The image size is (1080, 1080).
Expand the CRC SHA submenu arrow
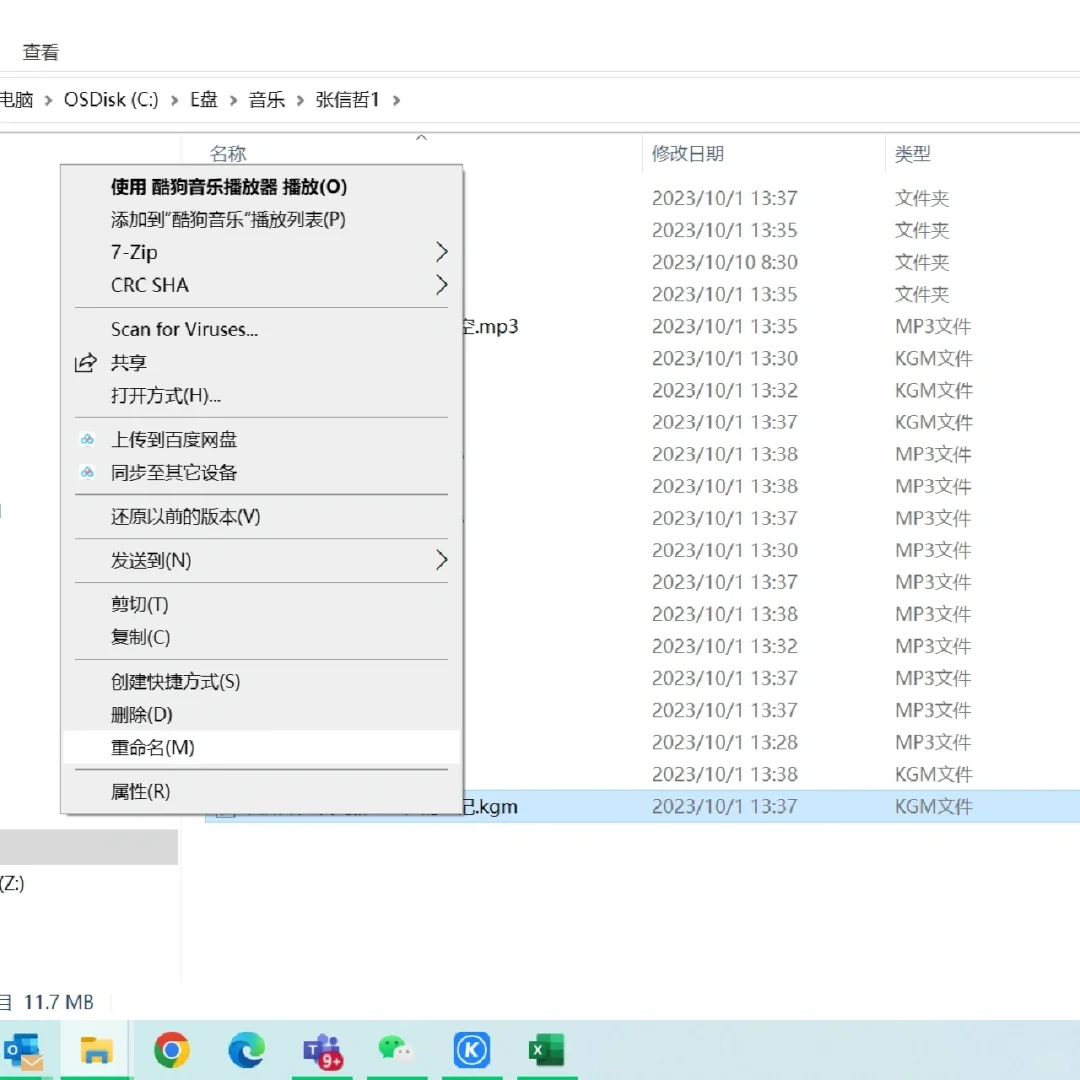[x=441, y=285]
